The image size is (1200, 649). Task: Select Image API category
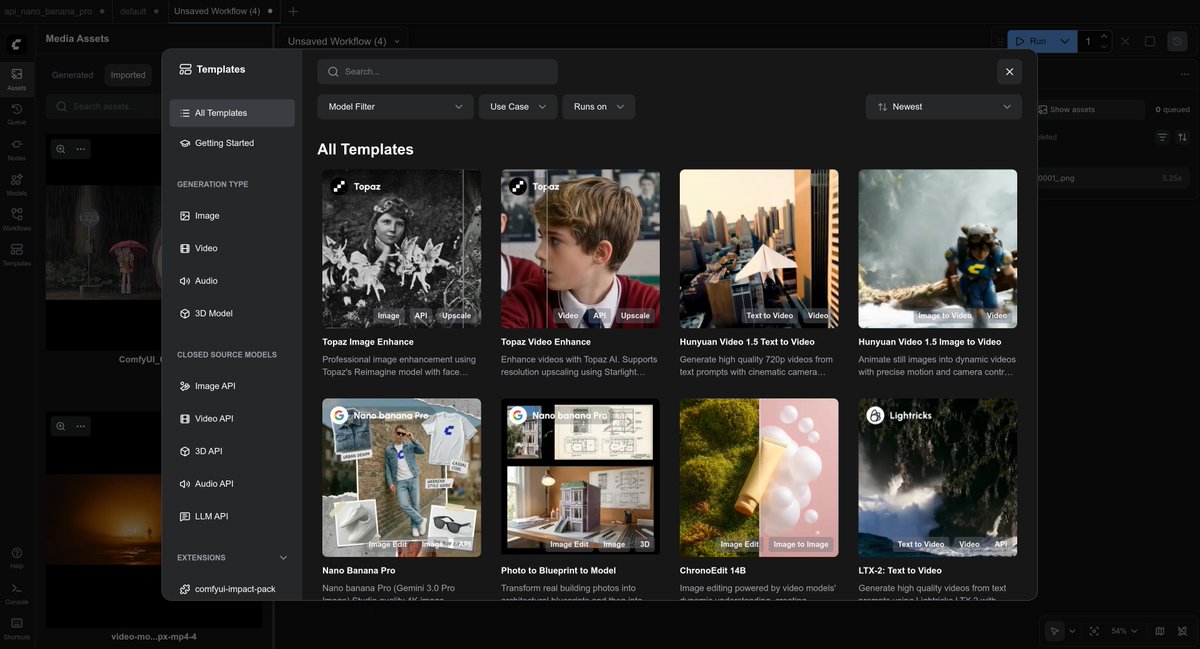point(232,386)
